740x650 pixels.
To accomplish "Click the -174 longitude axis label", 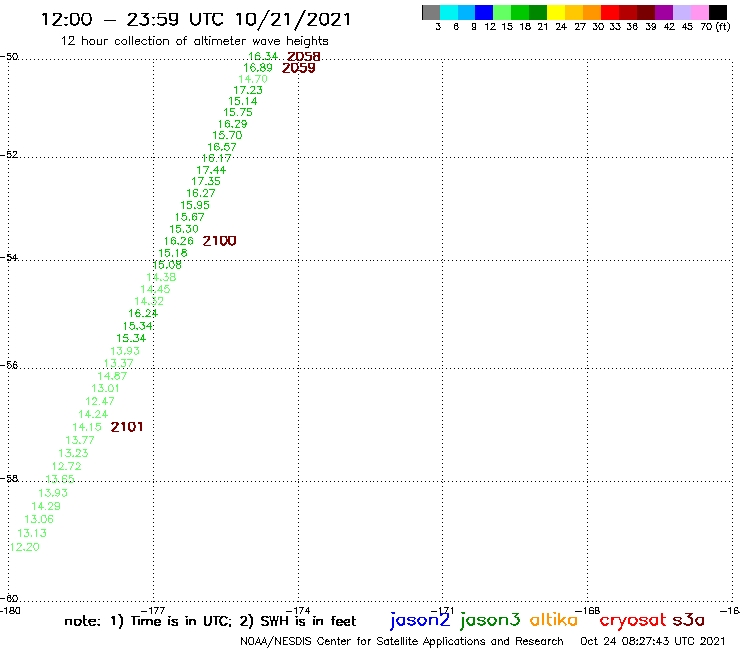I will click(299, 610).
